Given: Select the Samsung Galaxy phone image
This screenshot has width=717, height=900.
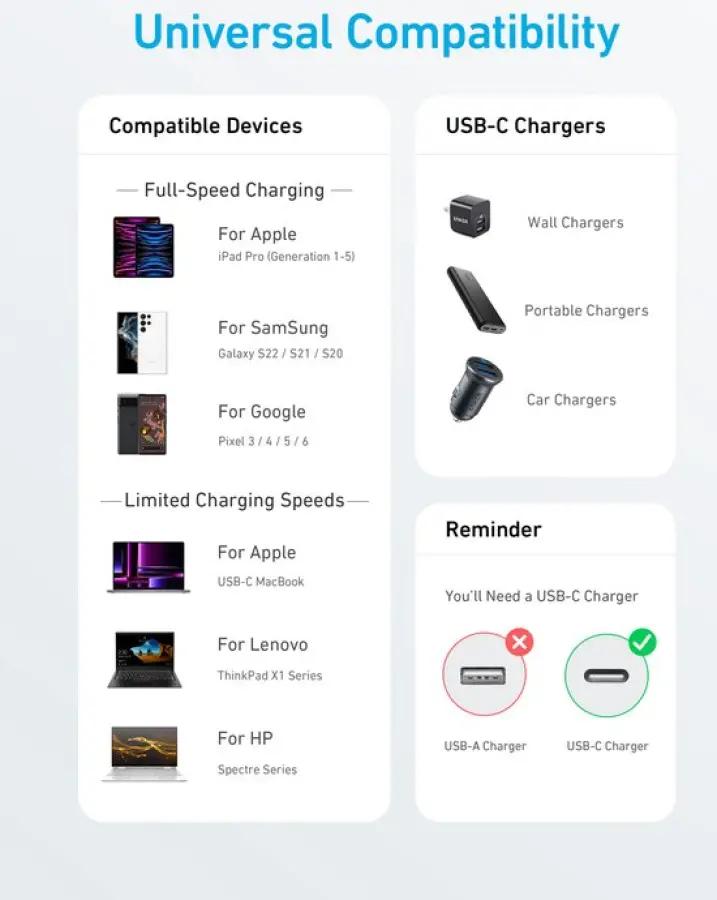Looking at the screenshot, I should pos(142,343).
